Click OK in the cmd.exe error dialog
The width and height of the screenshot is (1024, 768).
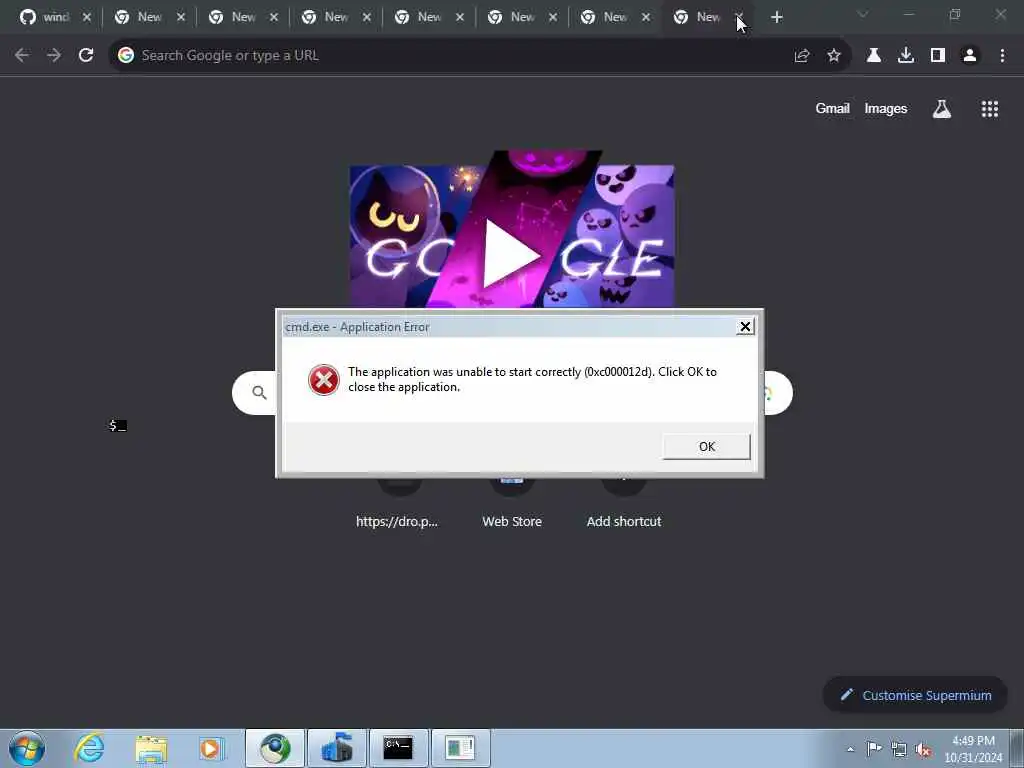pos(707,447)
